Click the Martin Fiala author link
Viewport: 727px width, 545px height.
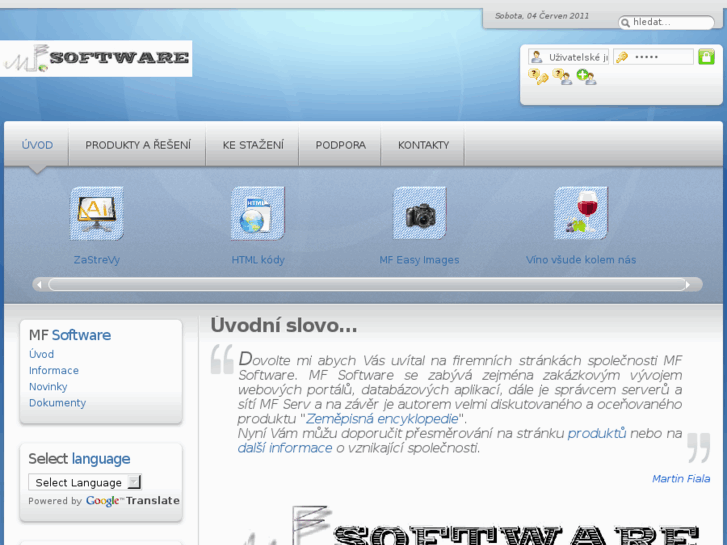[x=681, y=479]
